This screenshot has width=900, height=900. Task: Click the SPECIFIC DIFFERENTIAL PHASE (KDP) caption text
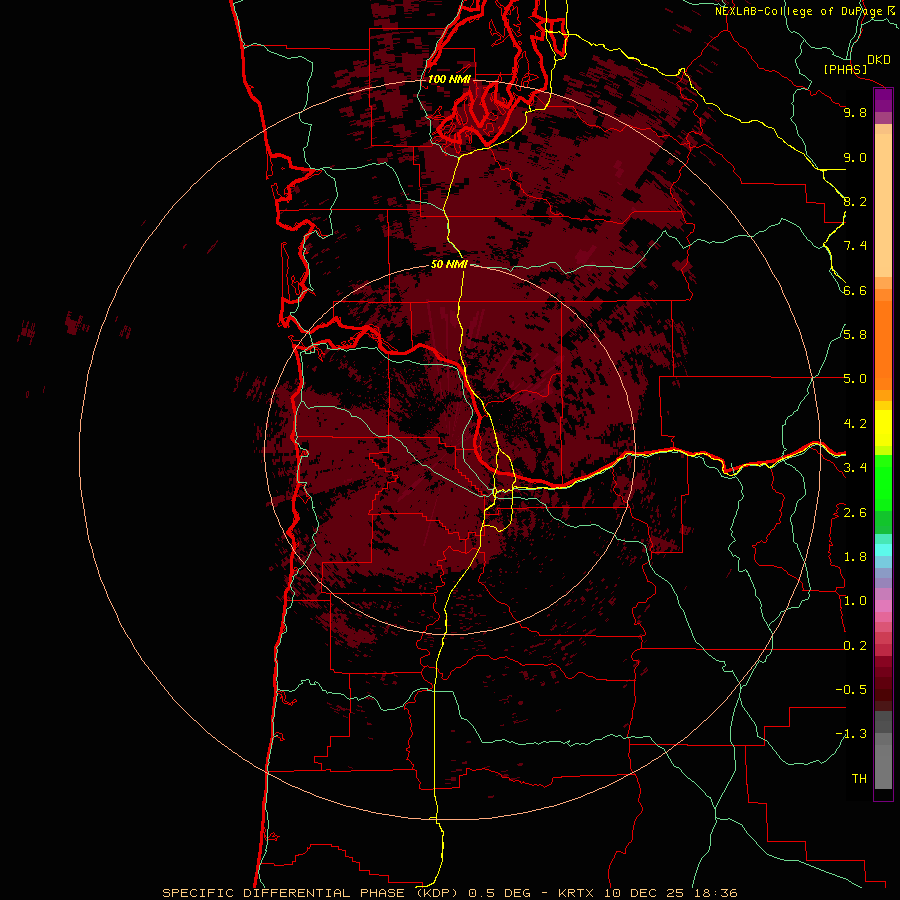(312, 893)
